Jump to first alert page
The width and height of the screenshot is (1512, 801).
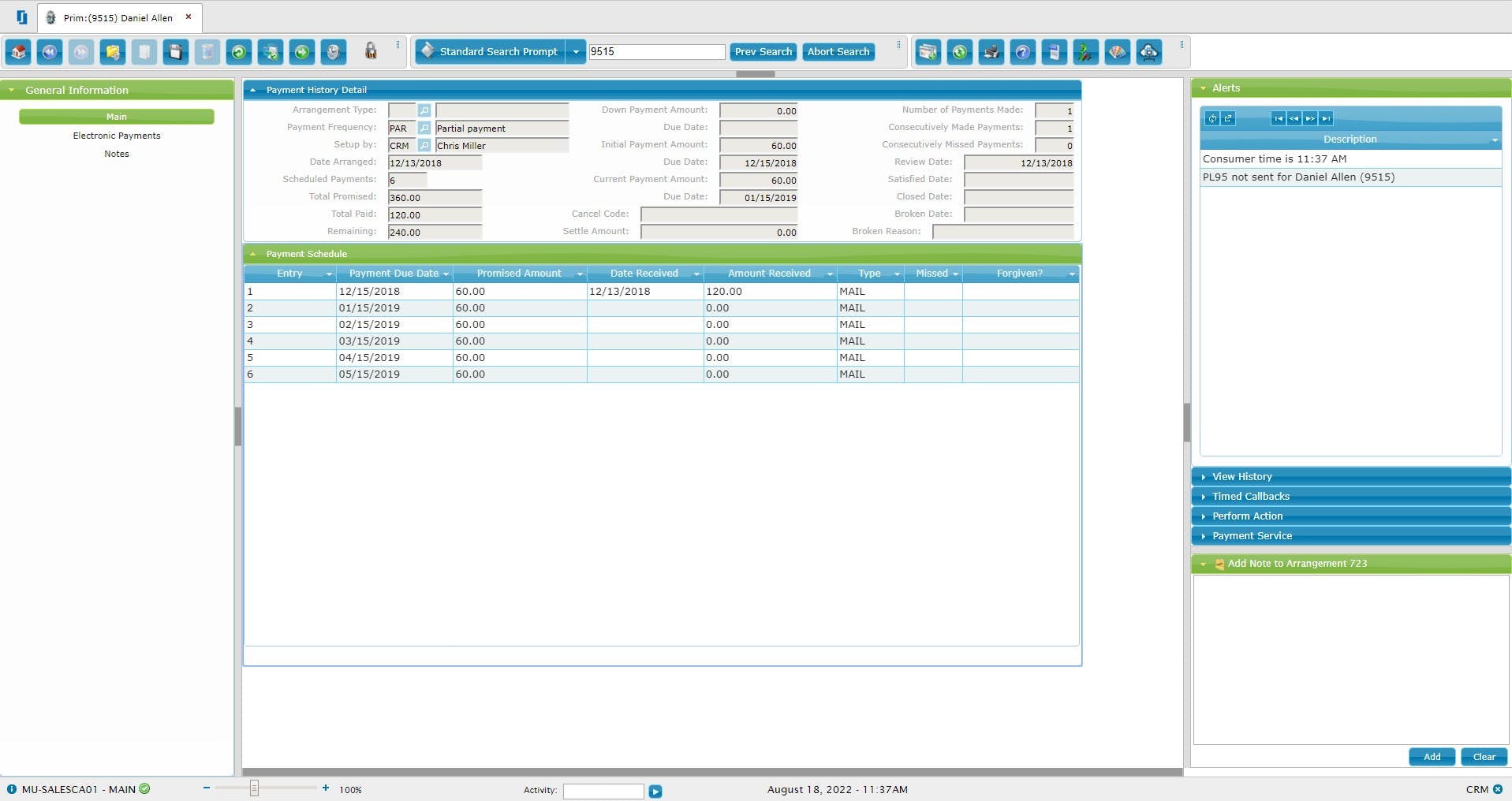[1279, 118]
